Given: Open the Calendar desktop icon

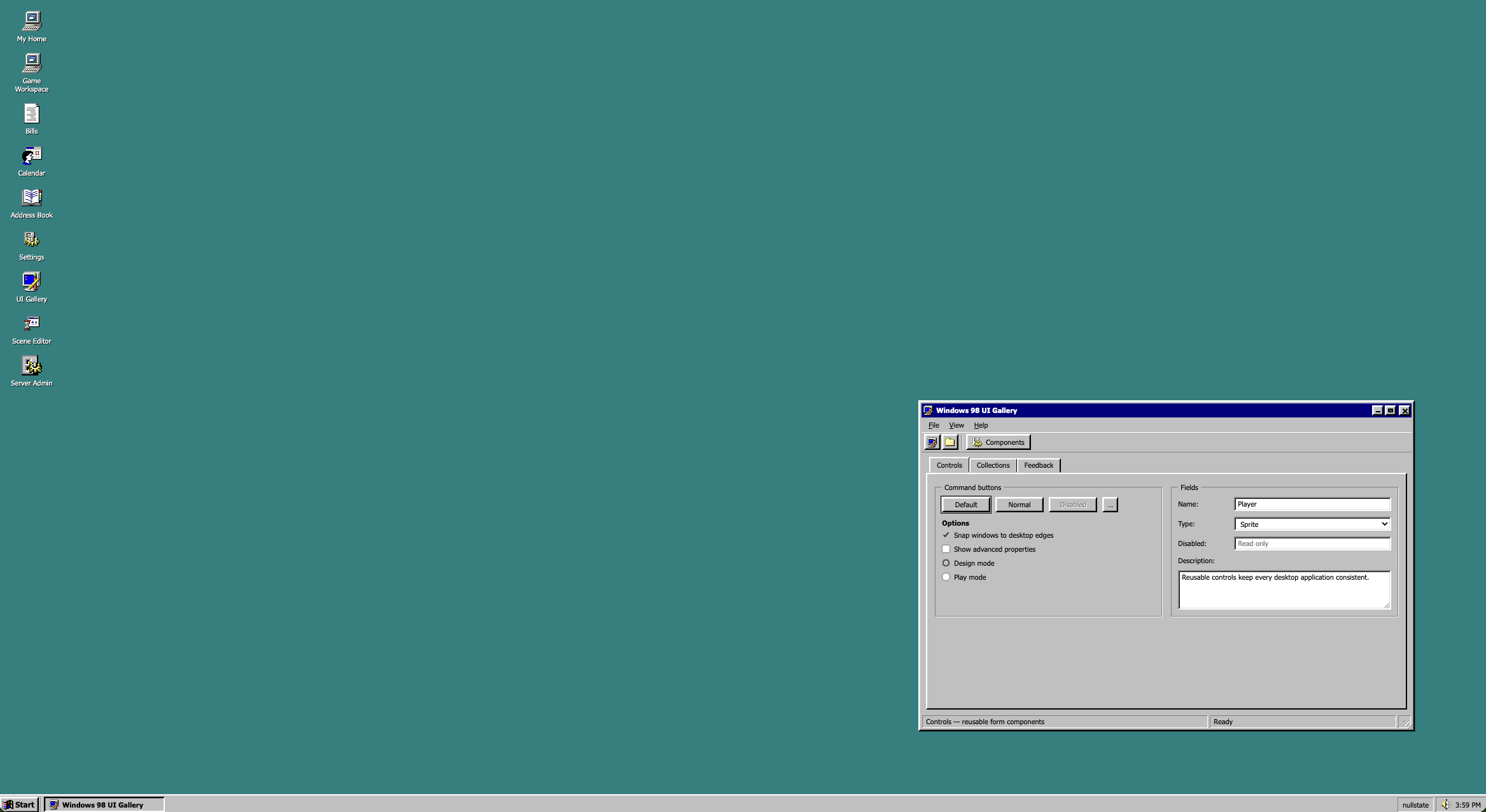Looking at the screenshot, I should click(x=31, y=161).
